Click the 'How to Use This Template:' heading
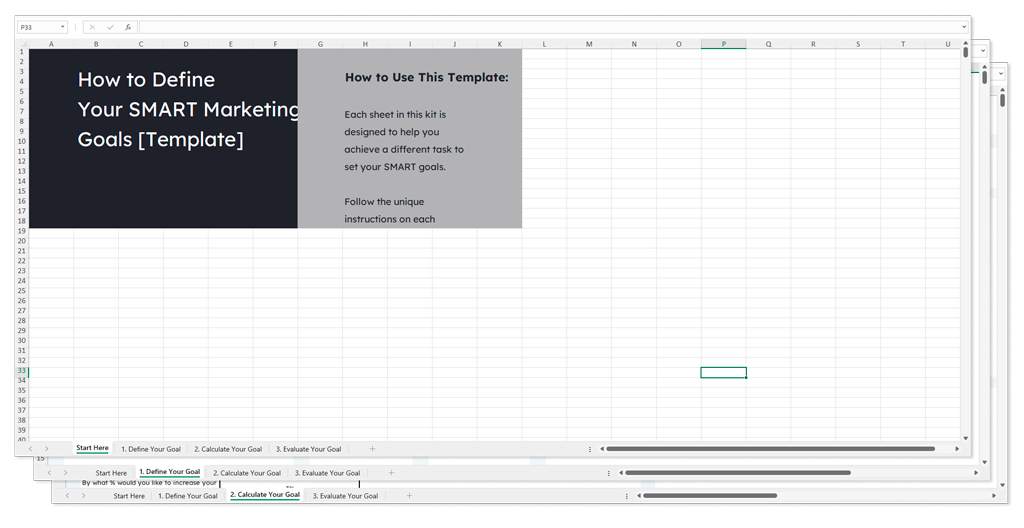Screen dimensions: 1024x528 point(426,77)
